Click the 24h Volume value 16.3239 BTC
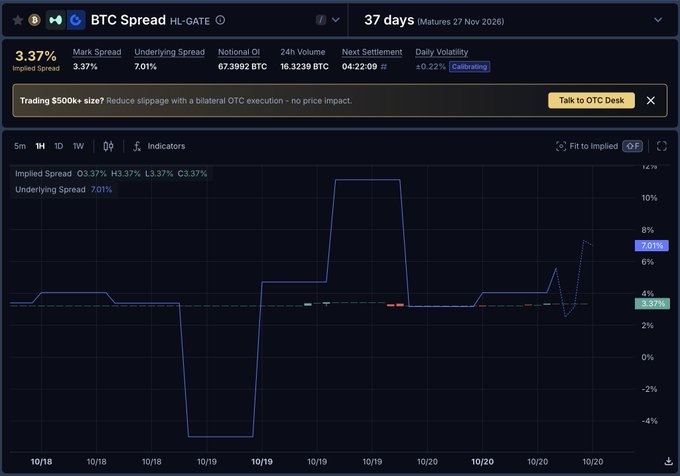The image size is (680, 476). click(x=304, y=67)
